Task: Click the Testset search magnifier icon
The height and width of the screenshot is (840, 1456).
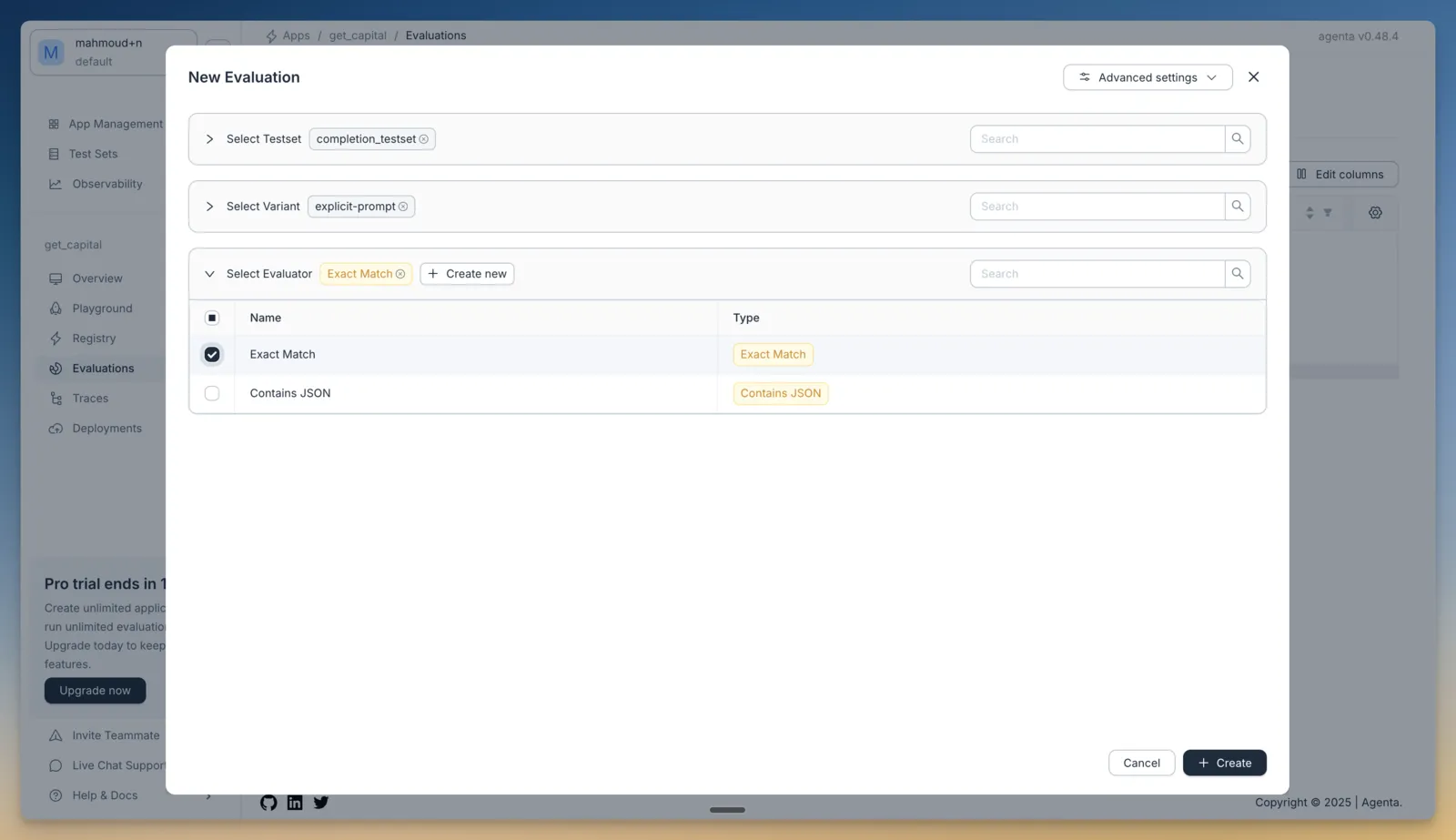Action: 1237,139
